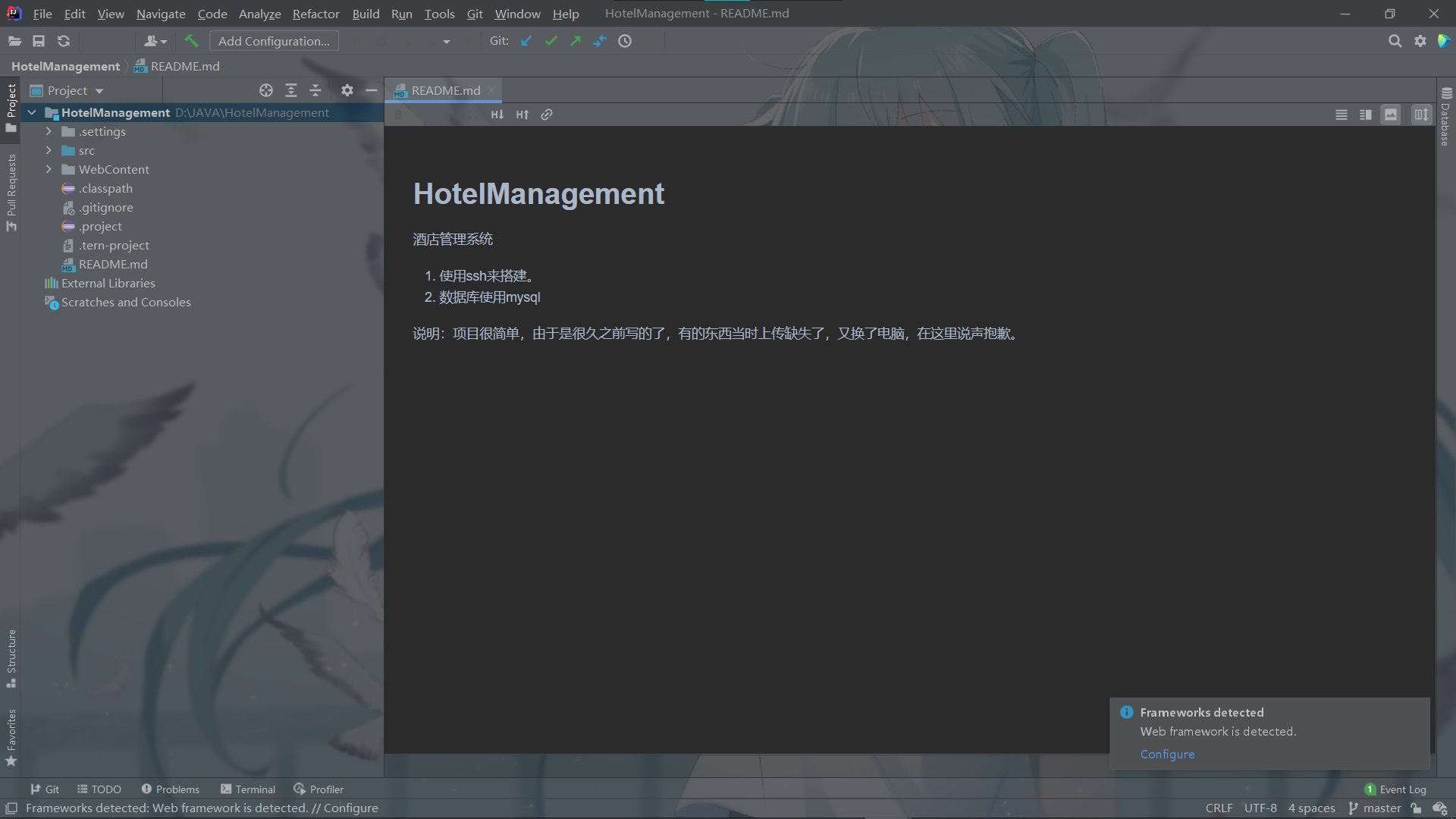The height and width of the screenshot is (819, 1456).
Task: Open the Add Configuration dialog
Action: [274, 40]
